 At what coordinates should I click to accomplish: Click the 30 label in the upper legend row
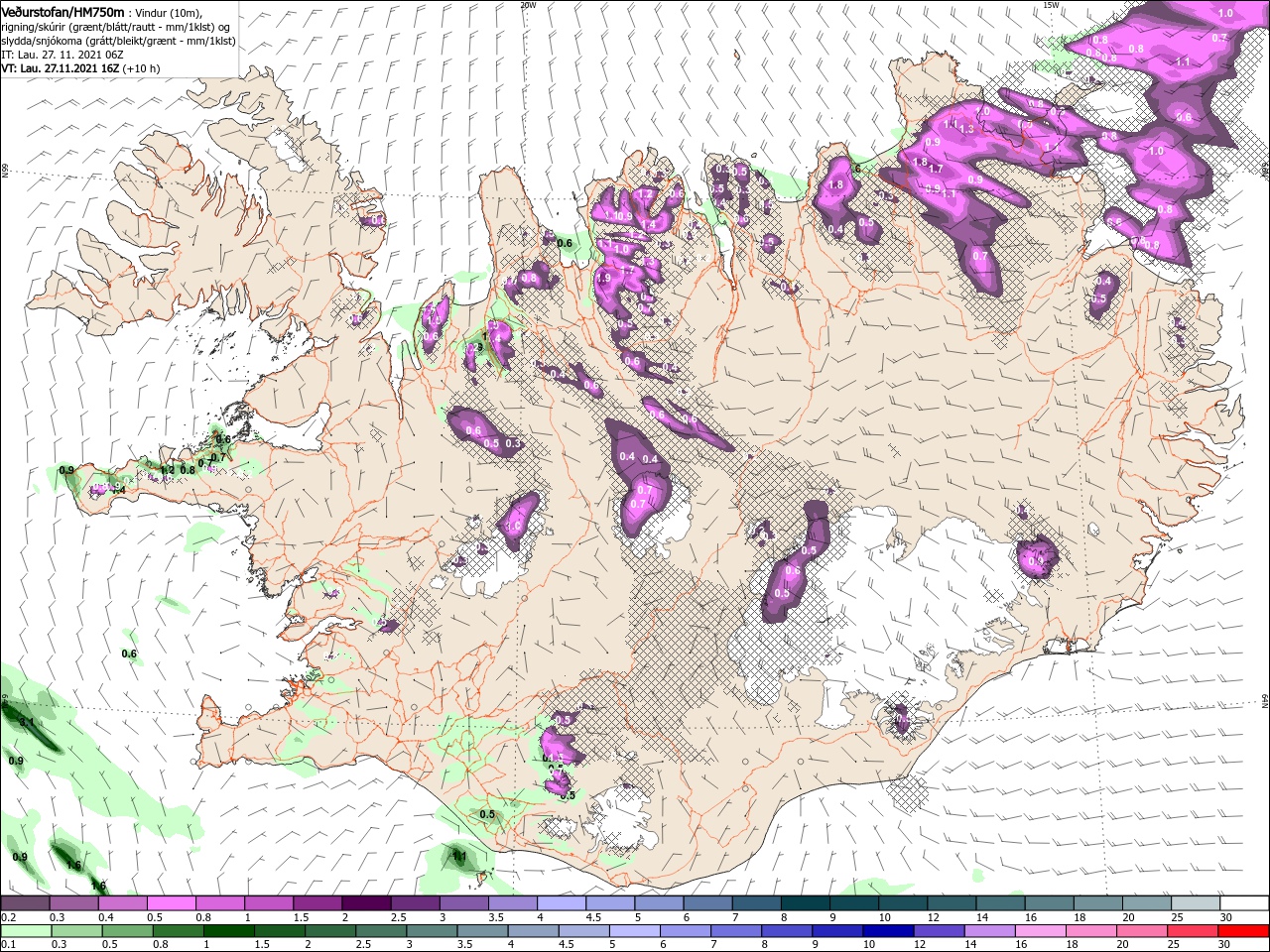[1226, 917]
